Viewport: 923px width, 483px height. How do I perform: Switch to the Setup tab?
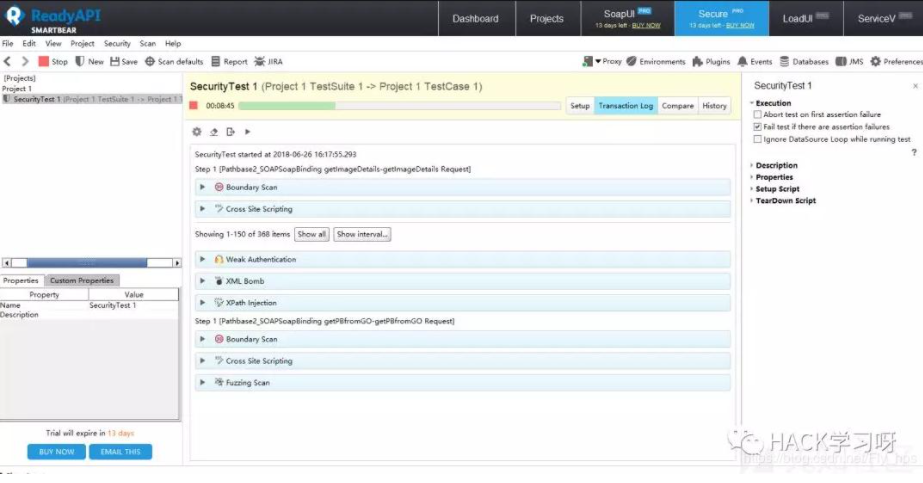tap(580, 106)
